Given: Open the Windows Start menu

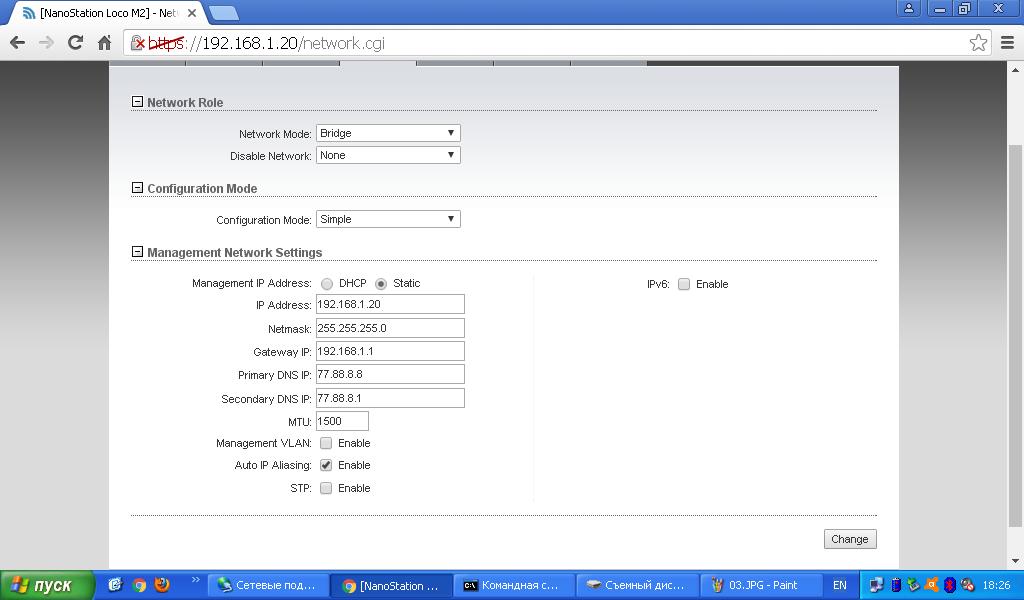Looking at the screenshot, I should tap(47, 585).
